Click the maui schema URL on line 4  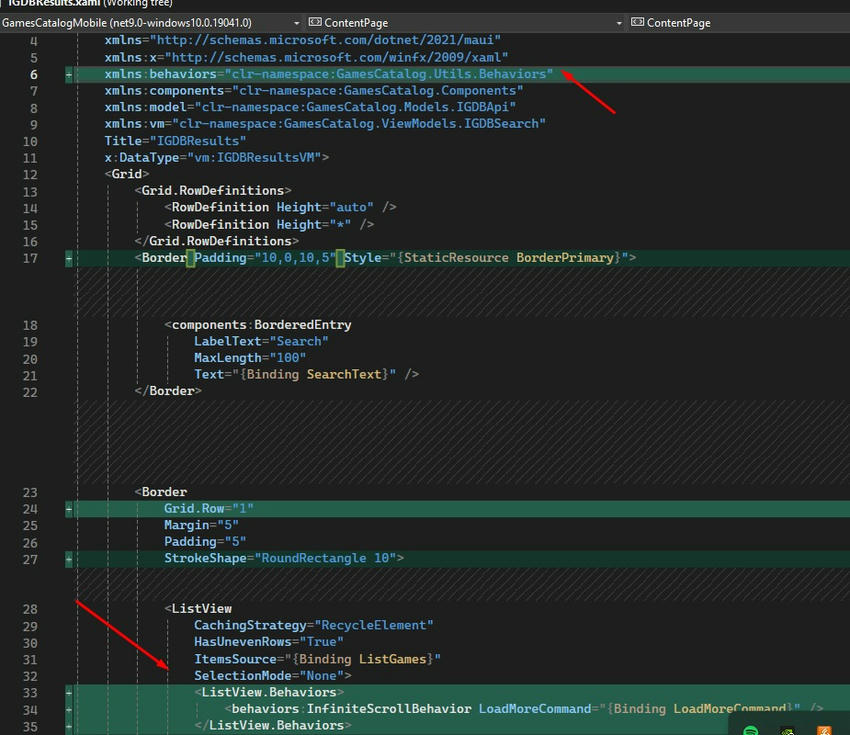click(x=325, y=40)
